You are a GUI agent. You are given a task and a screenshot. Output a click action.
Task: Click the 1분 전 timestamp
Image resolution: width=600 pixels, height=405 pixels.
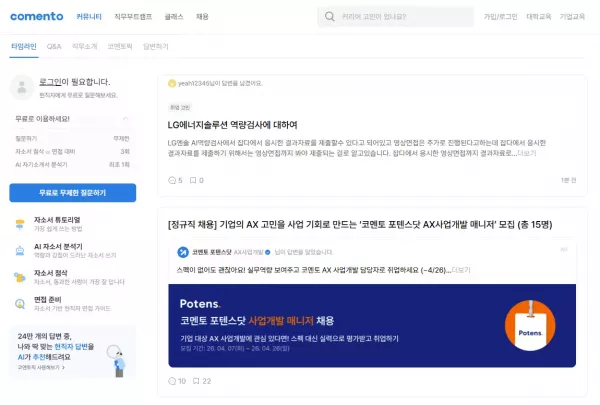[568, 180]
